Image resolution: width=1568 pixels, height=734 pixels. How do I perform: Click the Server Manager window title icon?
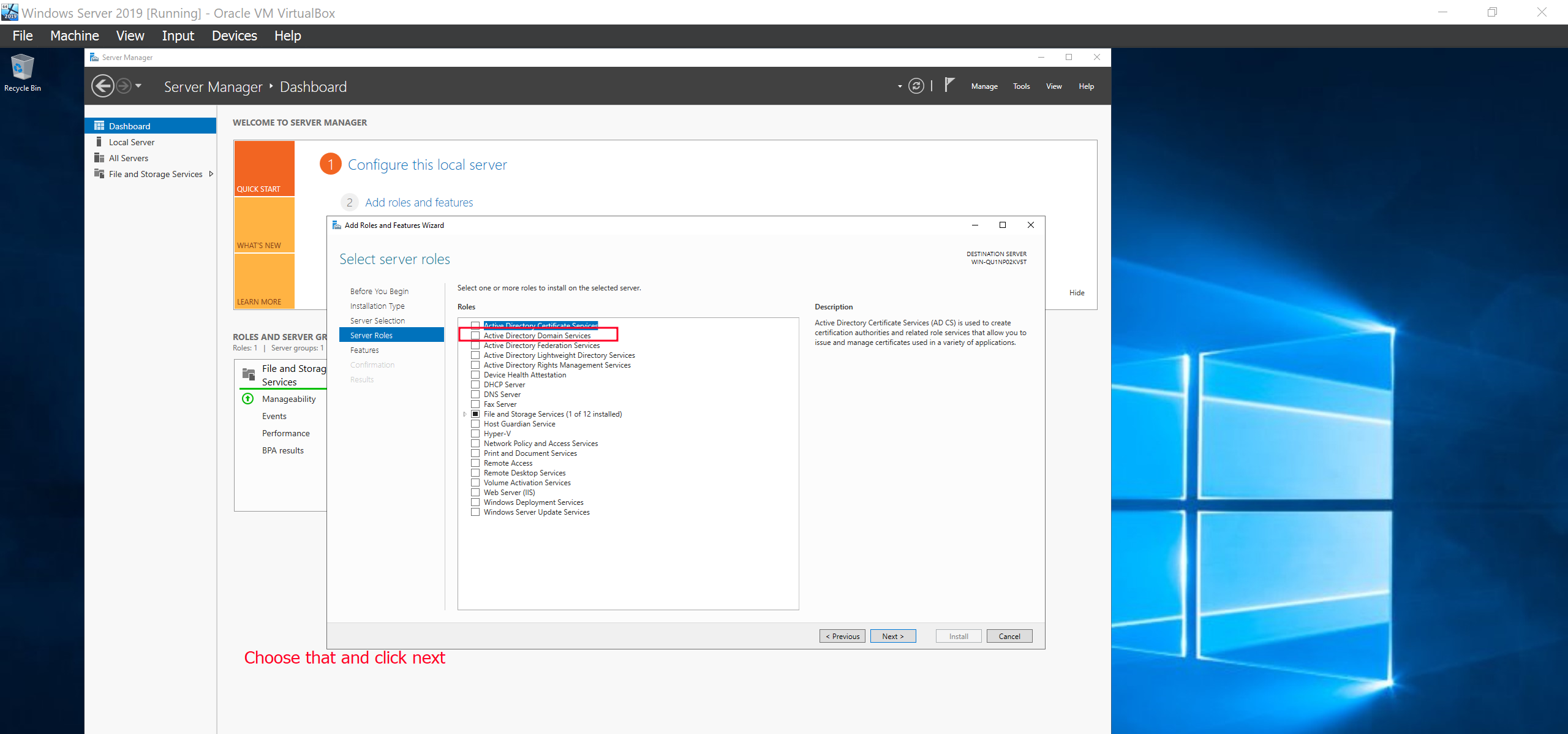94,57
